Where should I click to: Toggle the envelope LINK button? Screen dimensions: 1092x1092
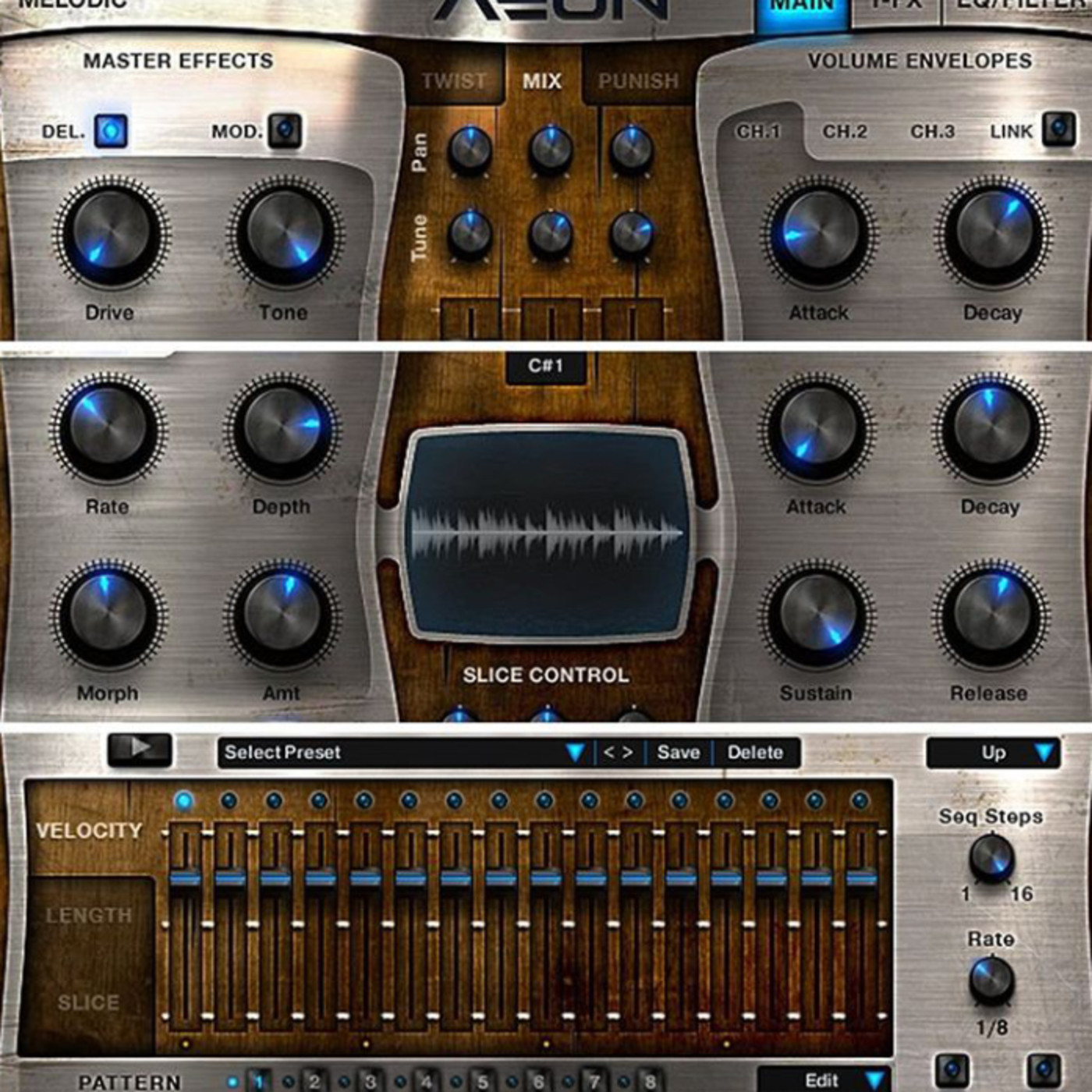(x=1058, y=129)
